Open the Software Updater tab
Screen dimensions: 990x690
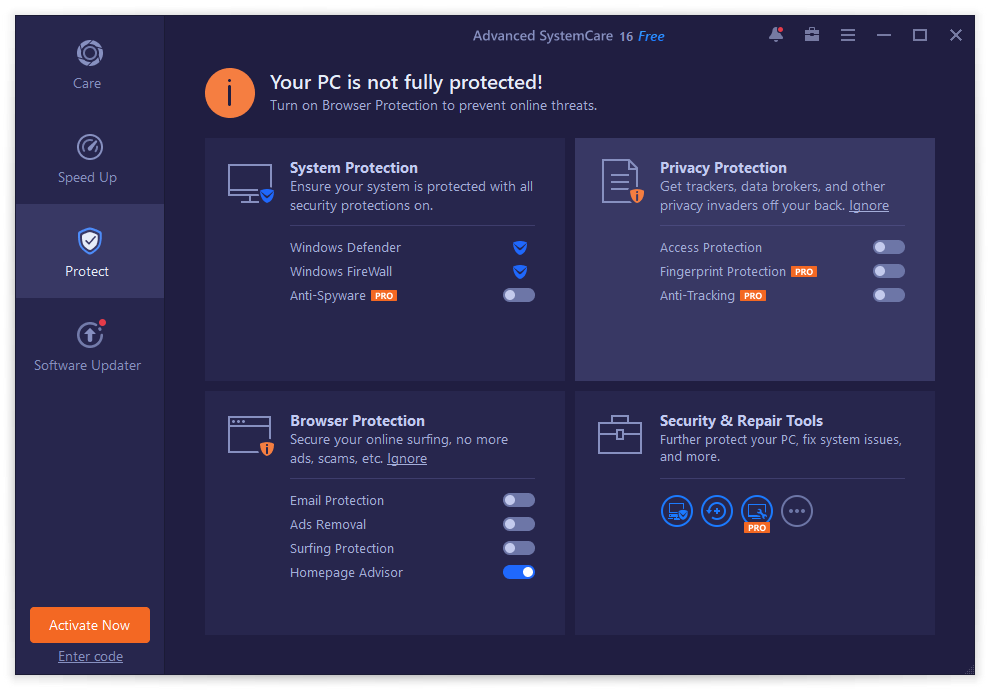[x=88, y=346]
